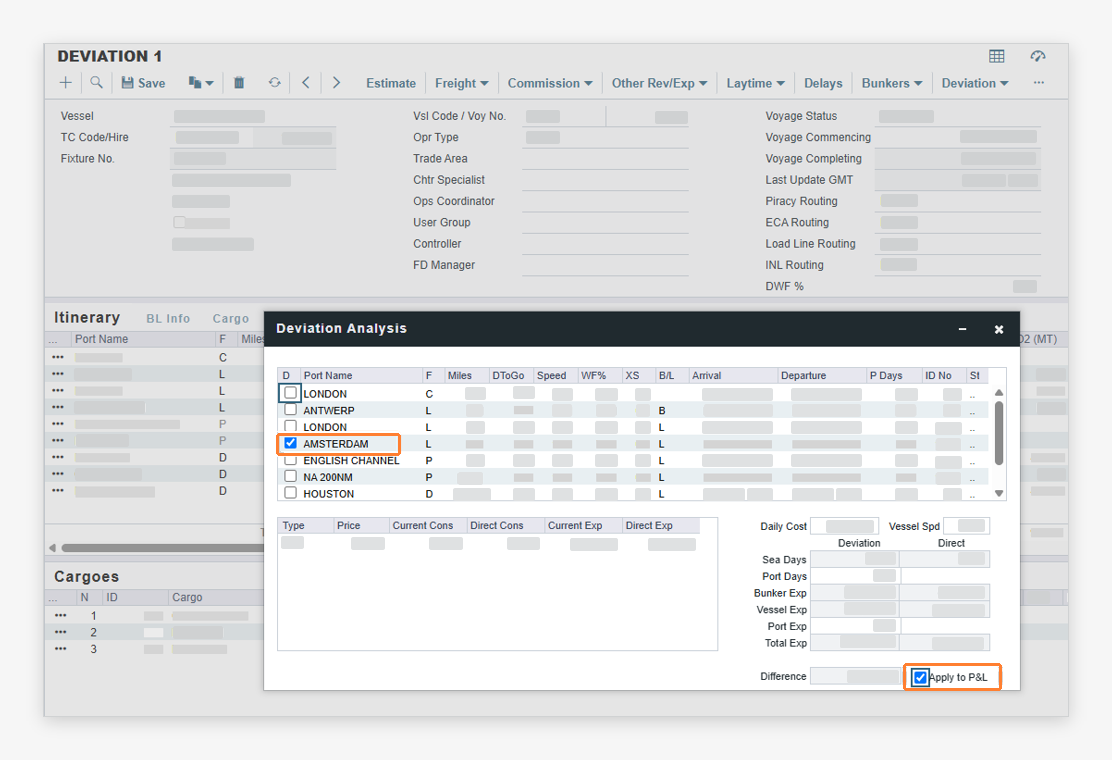Click the Daily Cost input field
Viewport: 1112px width, 760px height.
(x=844, y=526)
